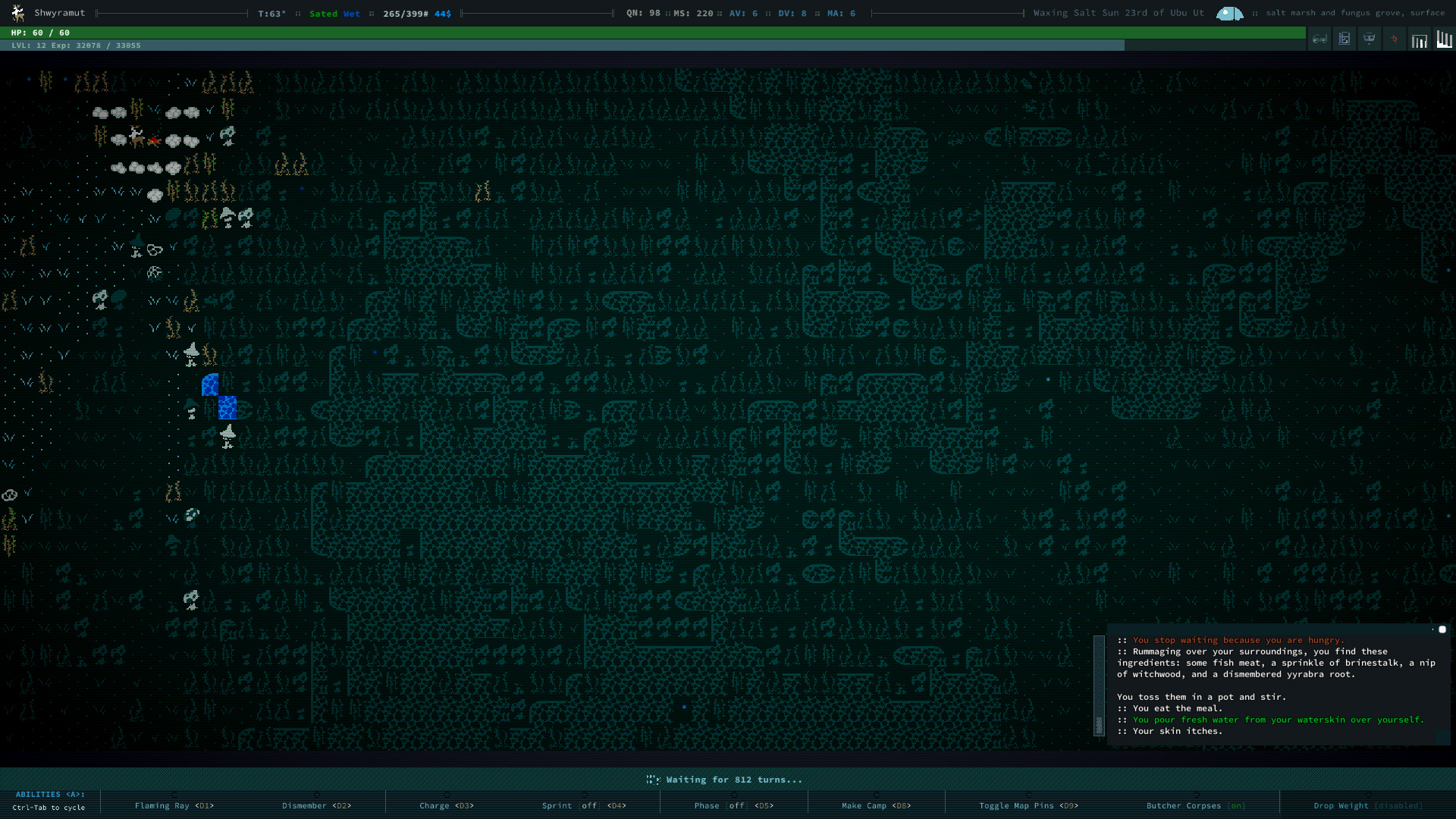Toggle Butcher Corpses on/off

(x=1195, y=805)
